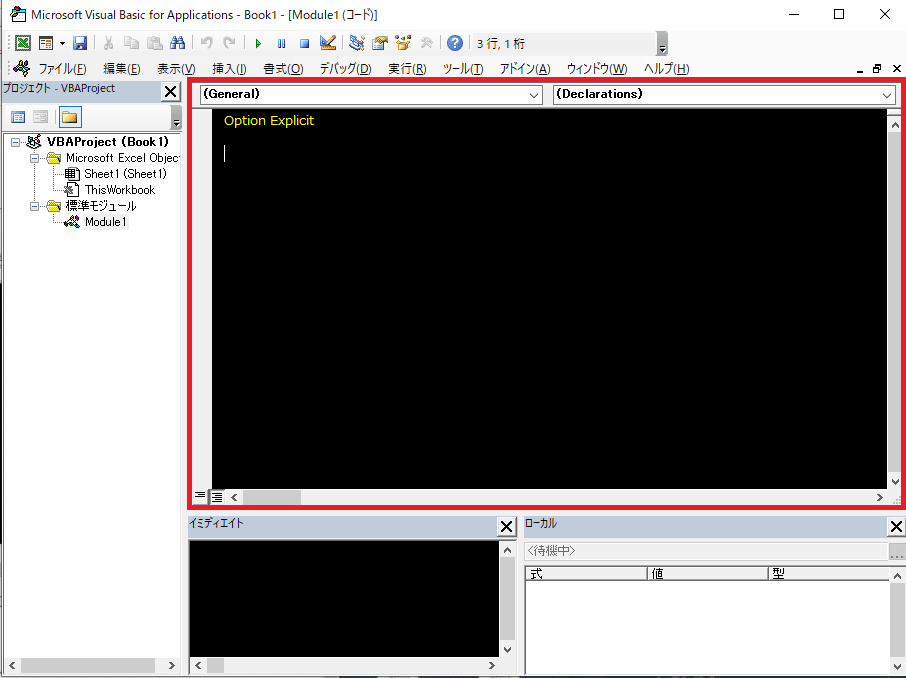906x678 pixels.
Task: Click the Redo arrow icon
Action: point(229,43)
